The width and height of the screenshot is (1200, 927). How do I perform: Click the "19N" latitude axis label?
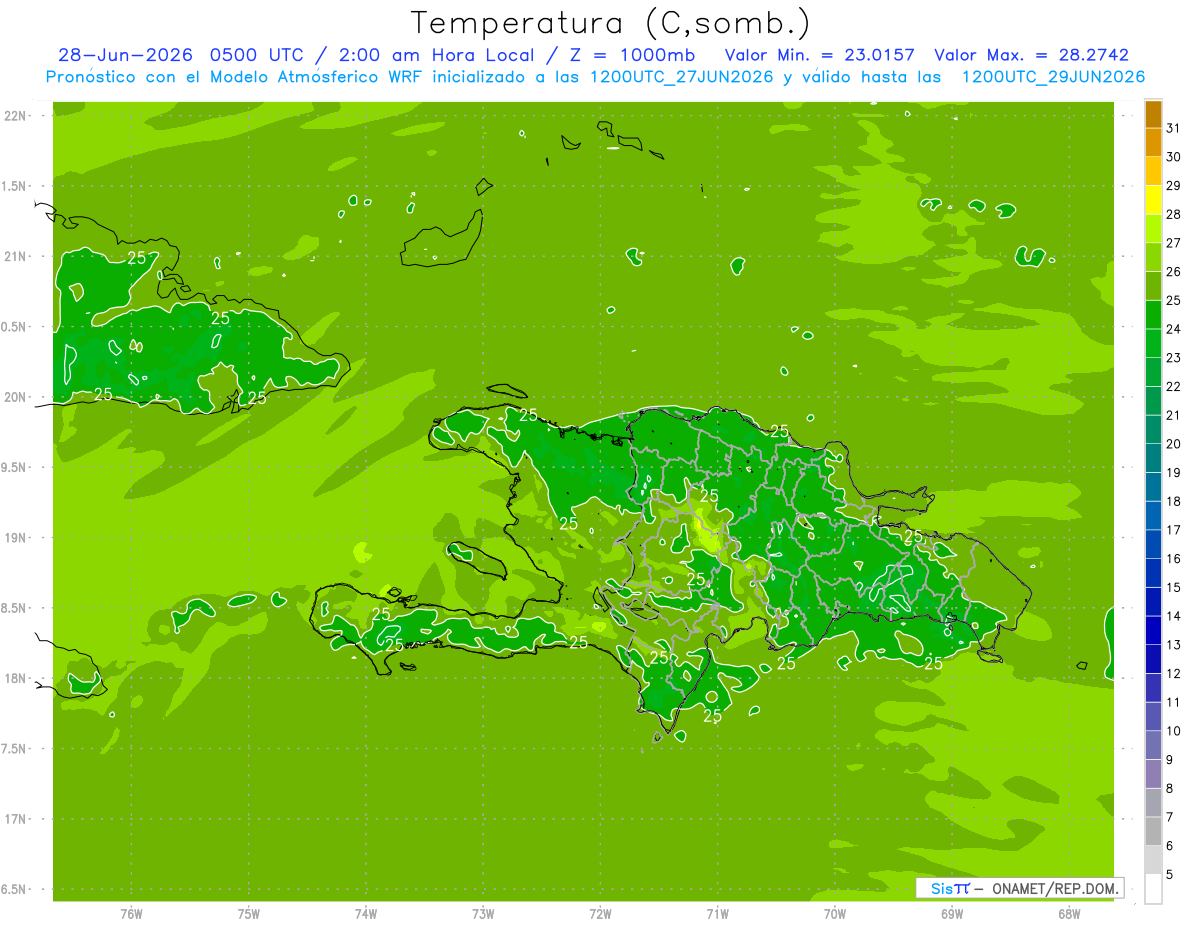click(x=14, y=537)
